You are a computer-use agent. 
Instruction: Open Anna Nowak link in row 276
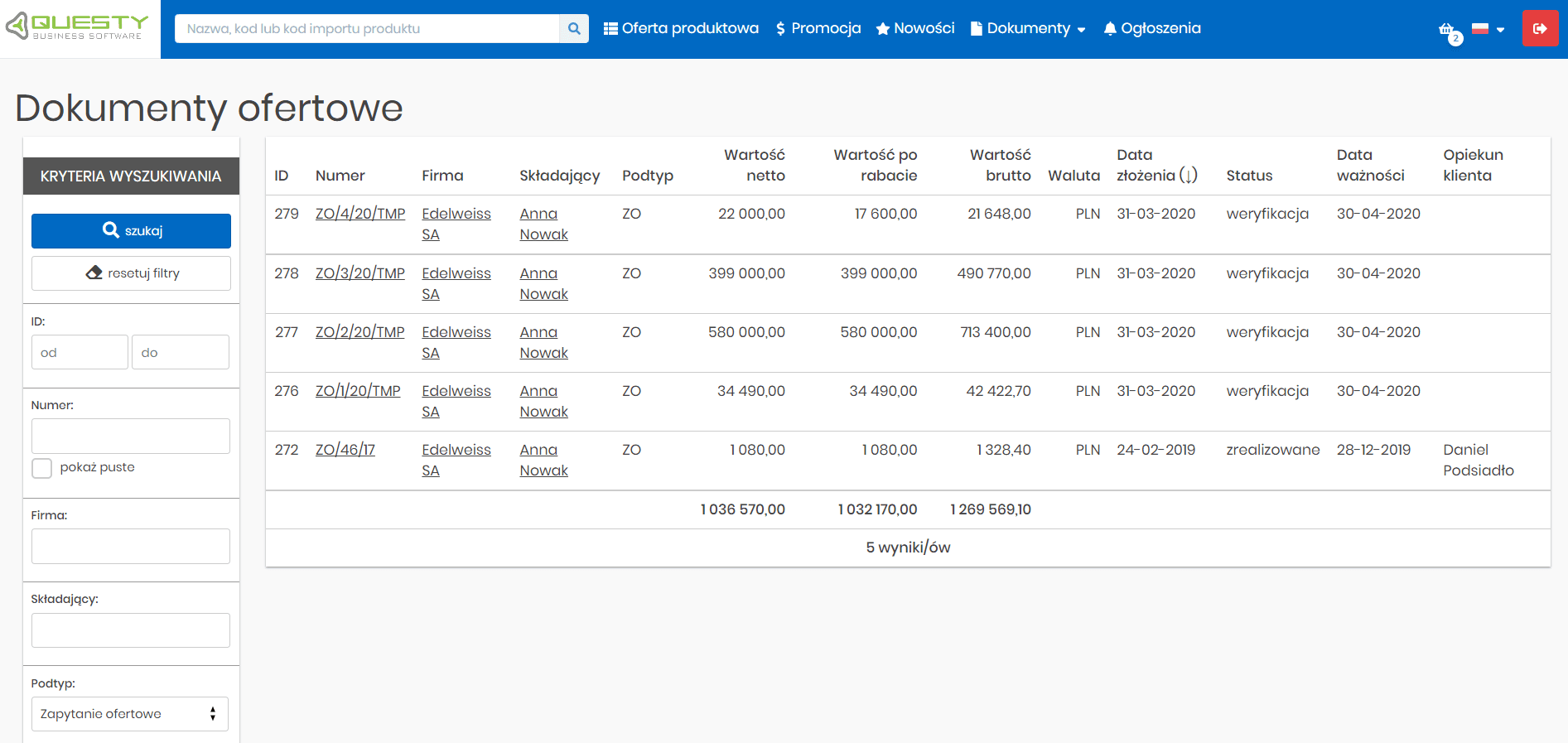click(x=544, y=401)
